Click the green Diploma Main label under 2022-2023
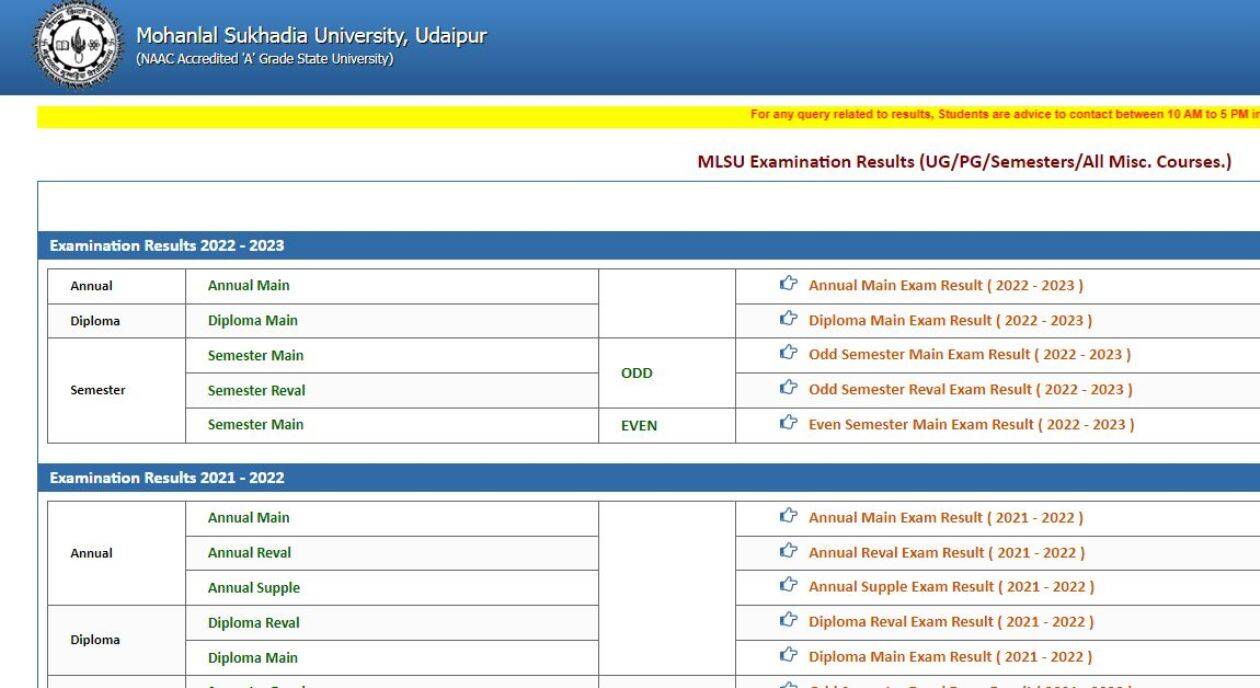Viewport: 1260px width, 688px height. tap(251, 320)
